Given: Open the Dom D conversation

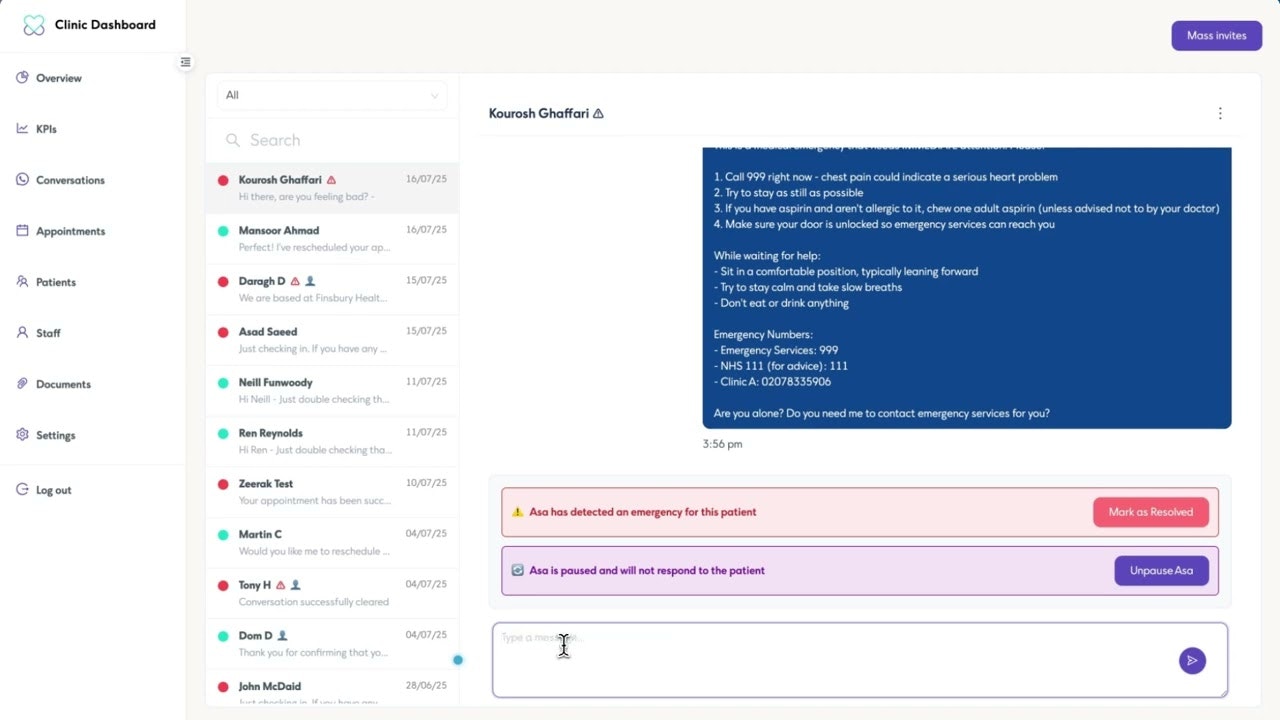Looking at the screenshot, I should [x=332, y=644].
